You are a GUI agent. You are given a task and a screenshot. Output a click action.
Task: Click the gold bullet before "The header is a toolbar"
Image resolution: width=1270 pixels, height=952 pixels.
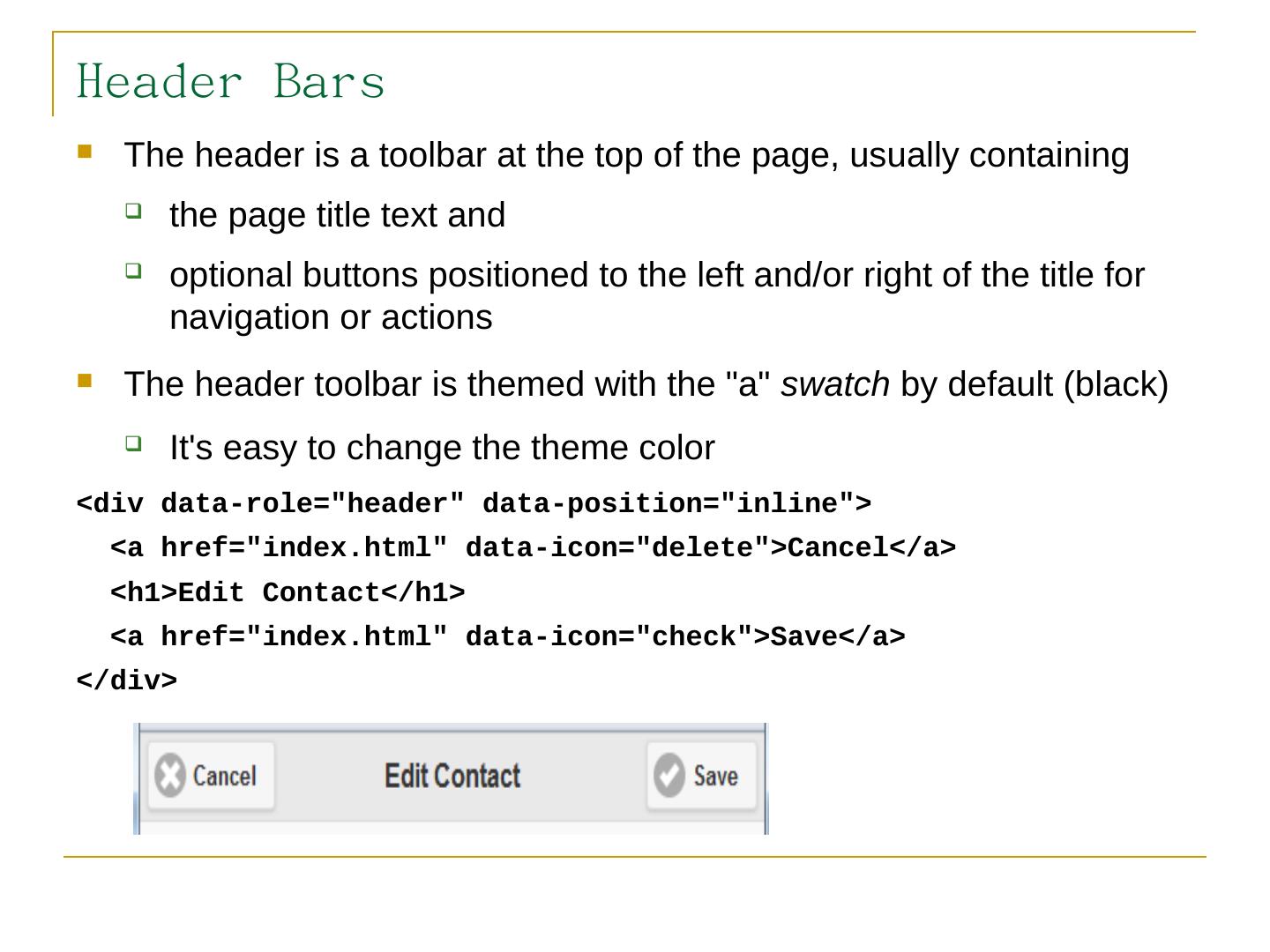[85, 152]
